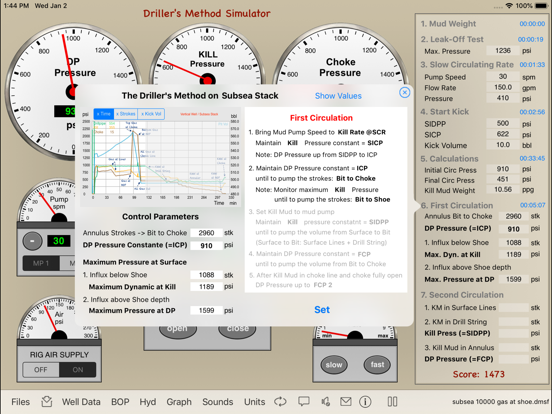Click the partially hidden open button
This screenshot has height=414, width=552.
pos(177,331)
